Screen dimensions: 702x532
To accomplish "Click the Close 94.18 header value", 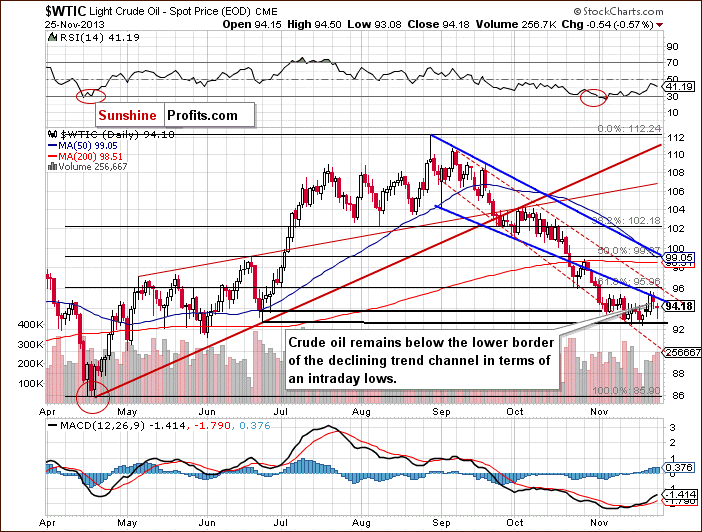I will pyautogui.click(x=438, y=25).
